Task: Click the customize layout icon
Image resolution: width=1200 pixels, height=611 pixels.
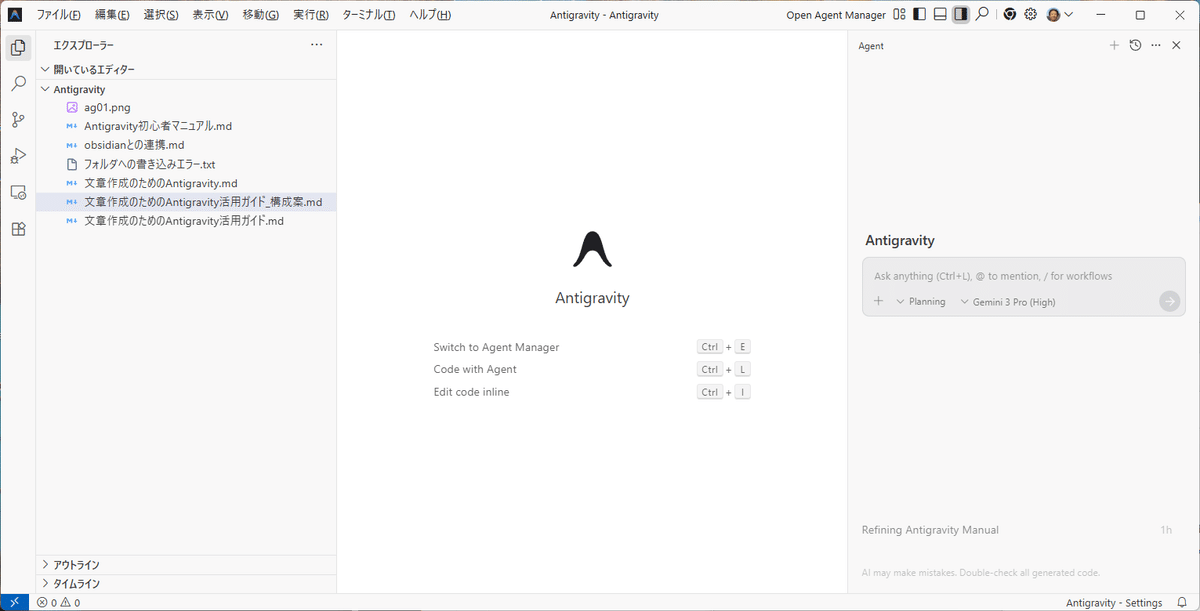Action: (900, 15)
